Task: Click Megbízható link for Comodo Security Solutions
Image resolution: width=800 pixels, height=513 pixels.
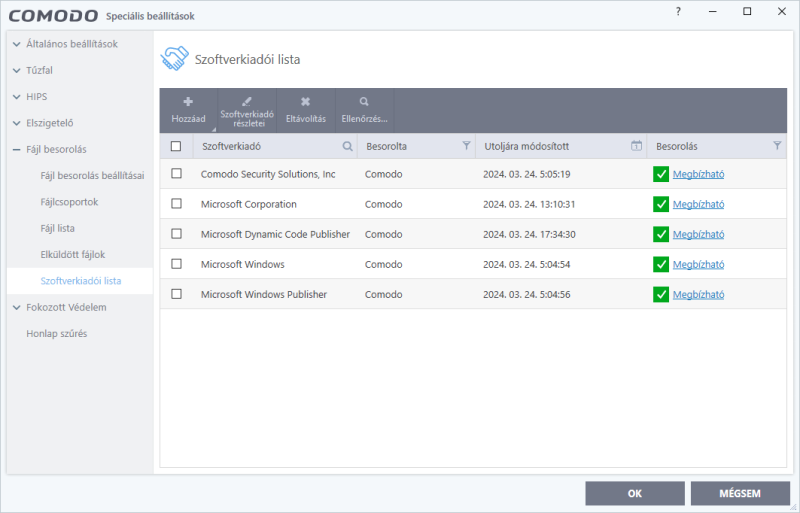Action: [x=698, y=174]
